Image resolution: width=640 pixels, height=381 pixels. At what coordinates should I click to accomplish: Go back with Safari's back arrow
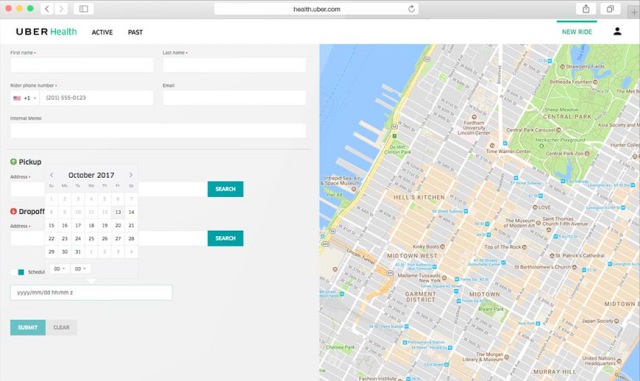pyautogui.click(x=47, y=9)
